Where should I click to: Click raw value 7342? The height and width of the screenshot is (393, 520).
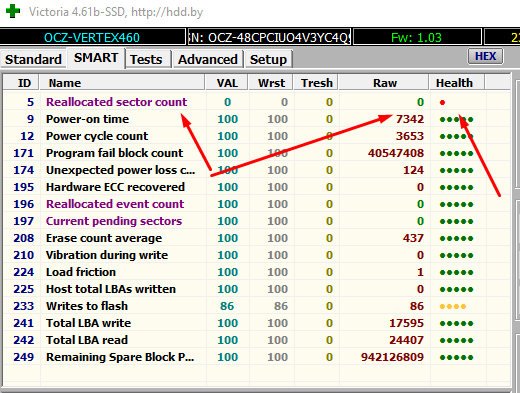[410, 119]
